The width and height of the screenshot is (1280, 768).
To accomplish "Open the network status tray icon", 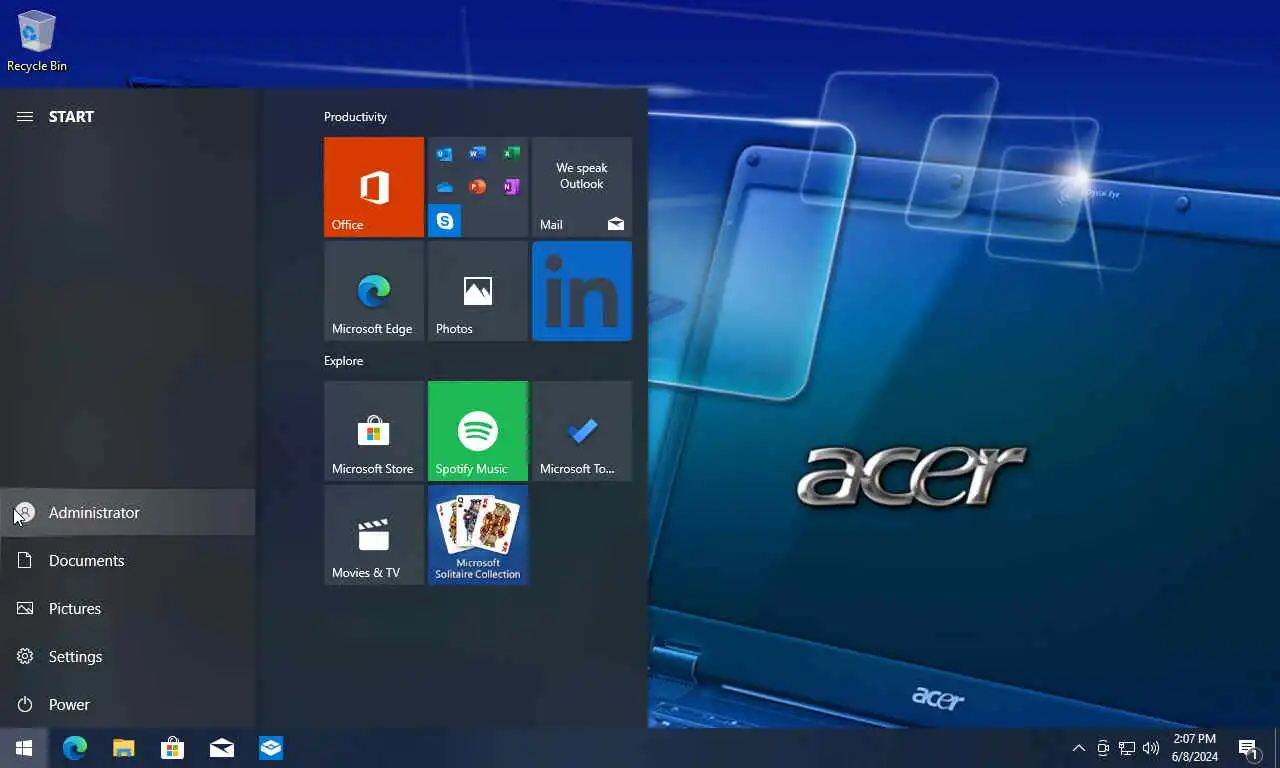I will coord(1127,748).
